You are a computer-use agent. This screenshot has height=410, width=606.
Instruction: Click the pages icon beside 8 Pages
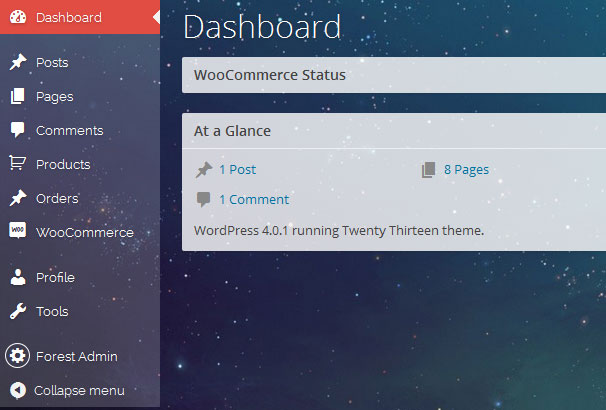(x=428, y=170)
